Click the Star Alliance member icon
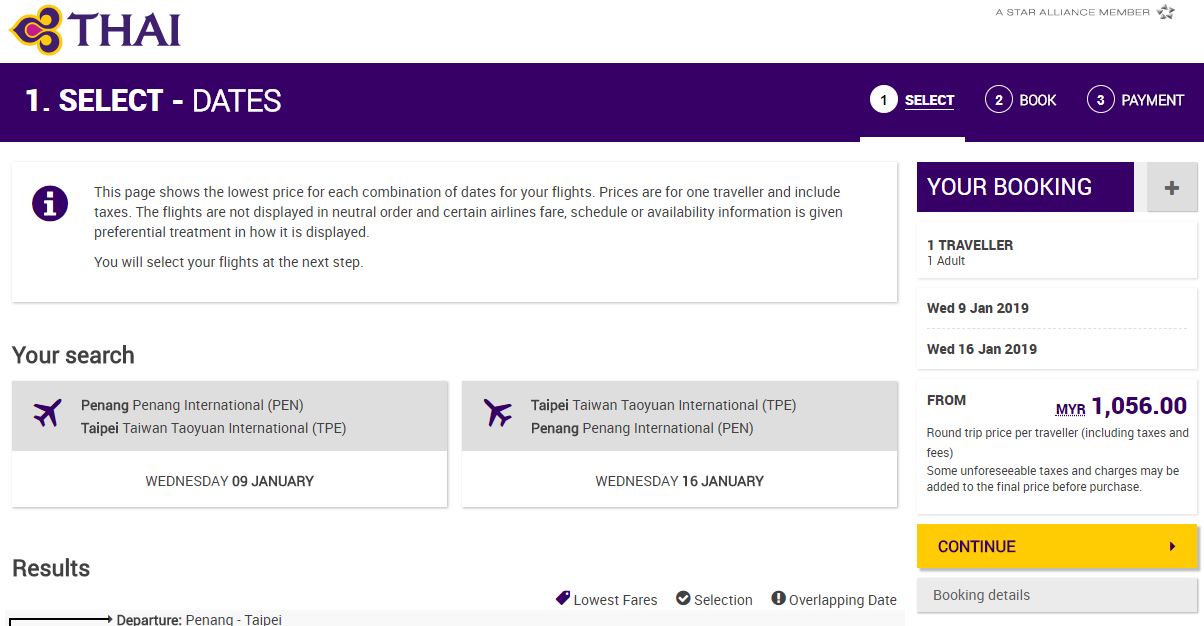1204x626 pixels. [1166, 12]
